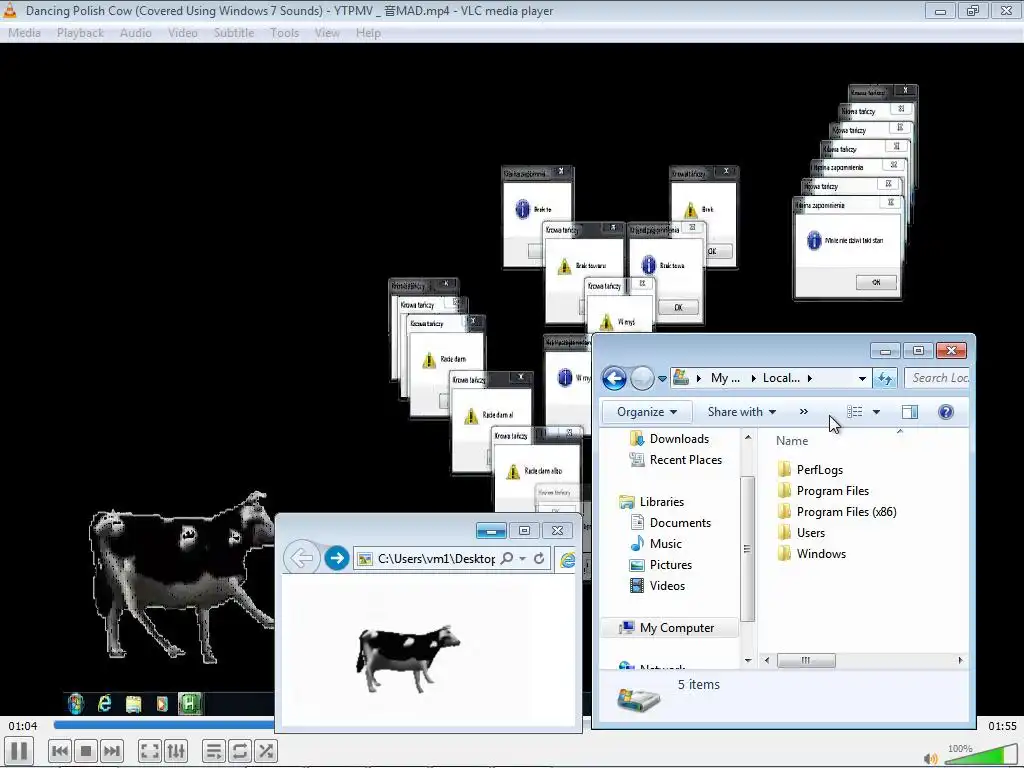Image resolution: width=1024 pixels, height=768 pixels.
Task: Select Pictures library in sidebar
Action: coord(661,565)
